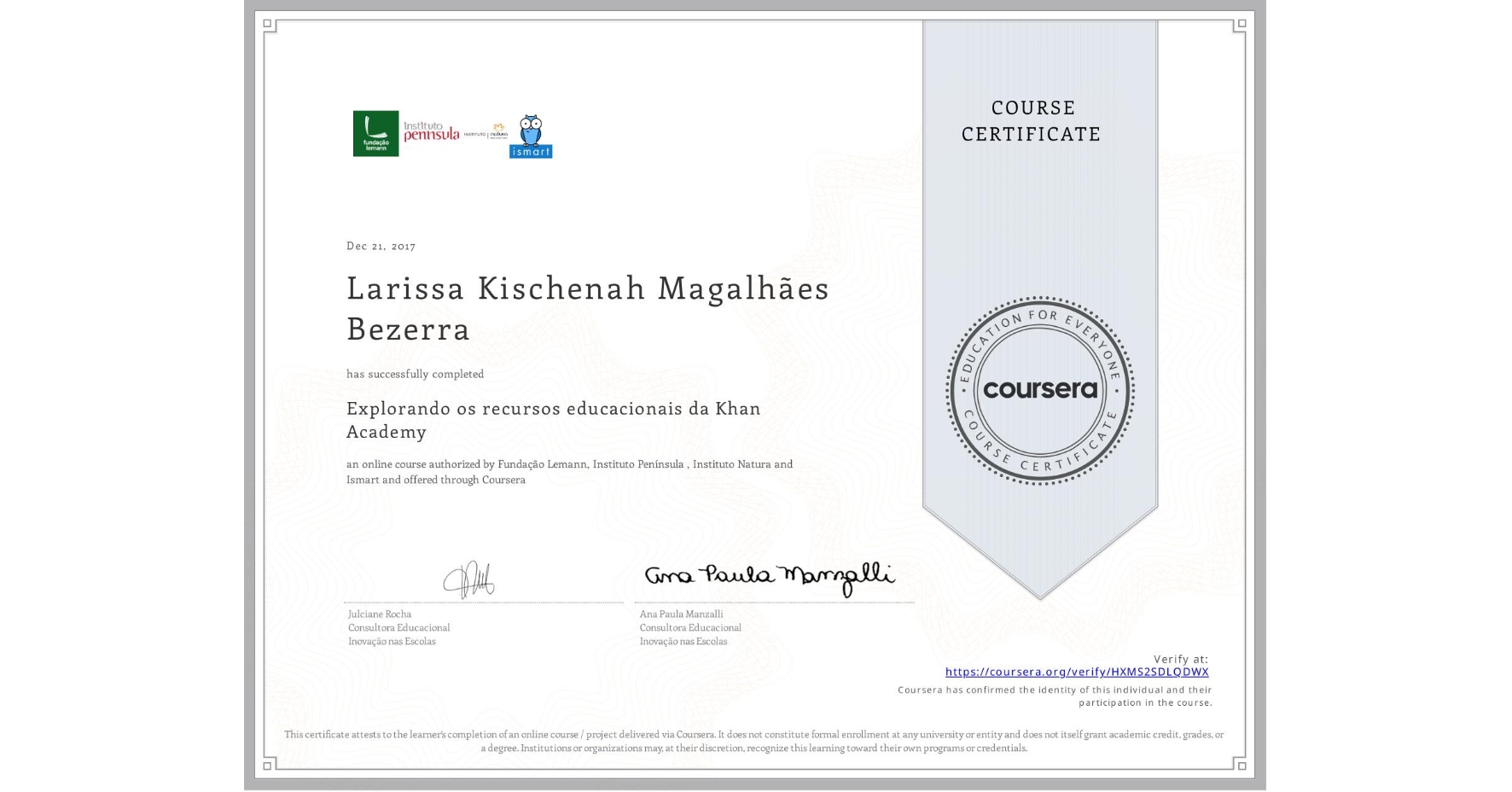The height and width of the screenshot is (792, 1512).
Task: Click the Fundação Lemann green logo
Action: pos(376,134)
